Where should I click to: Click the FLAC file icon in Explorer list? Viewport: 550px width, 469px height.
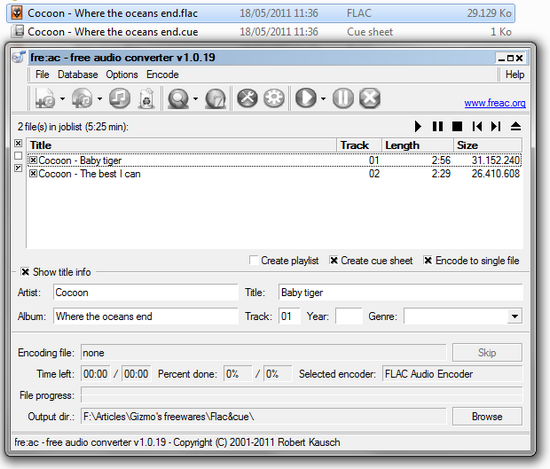point(17,13)
